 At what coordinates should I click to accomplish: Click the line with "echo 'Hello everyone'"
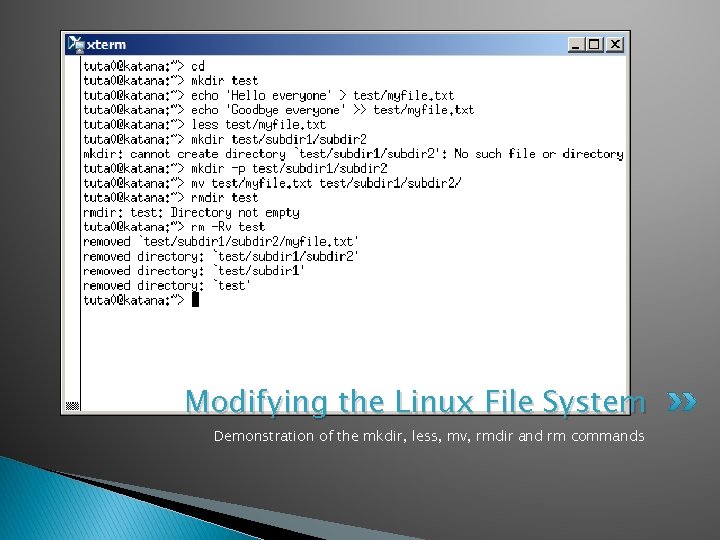[x=269, y=96]
